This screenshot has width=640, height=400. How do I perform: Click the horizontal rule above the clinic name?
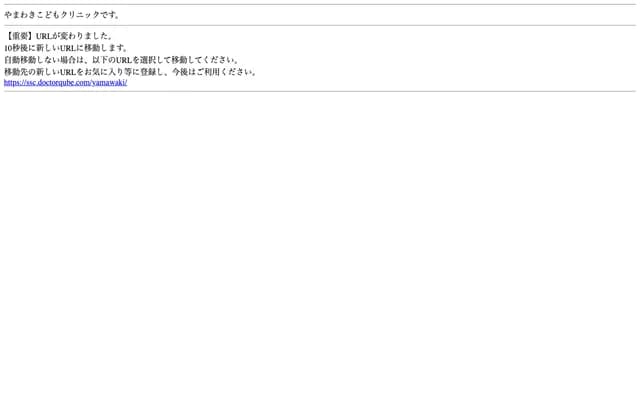tap(320, 4)
